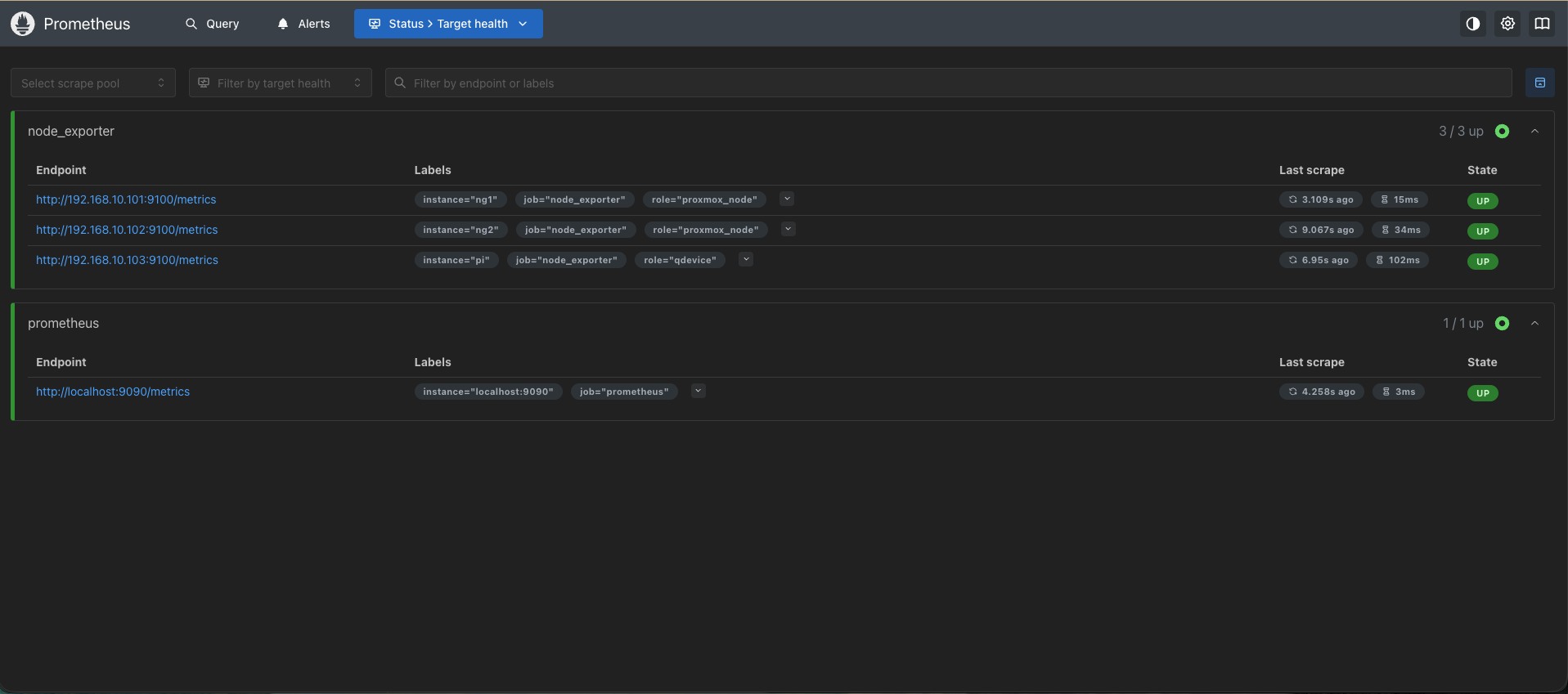Click the 34ms scrape duration badge

1401,230
